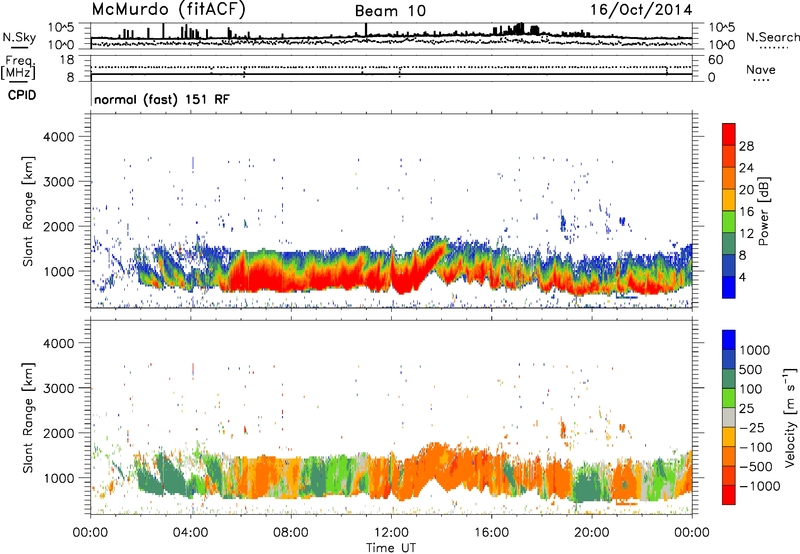
Task: Click the 100 label on Velocity colorbar
Action: [751, 389]
